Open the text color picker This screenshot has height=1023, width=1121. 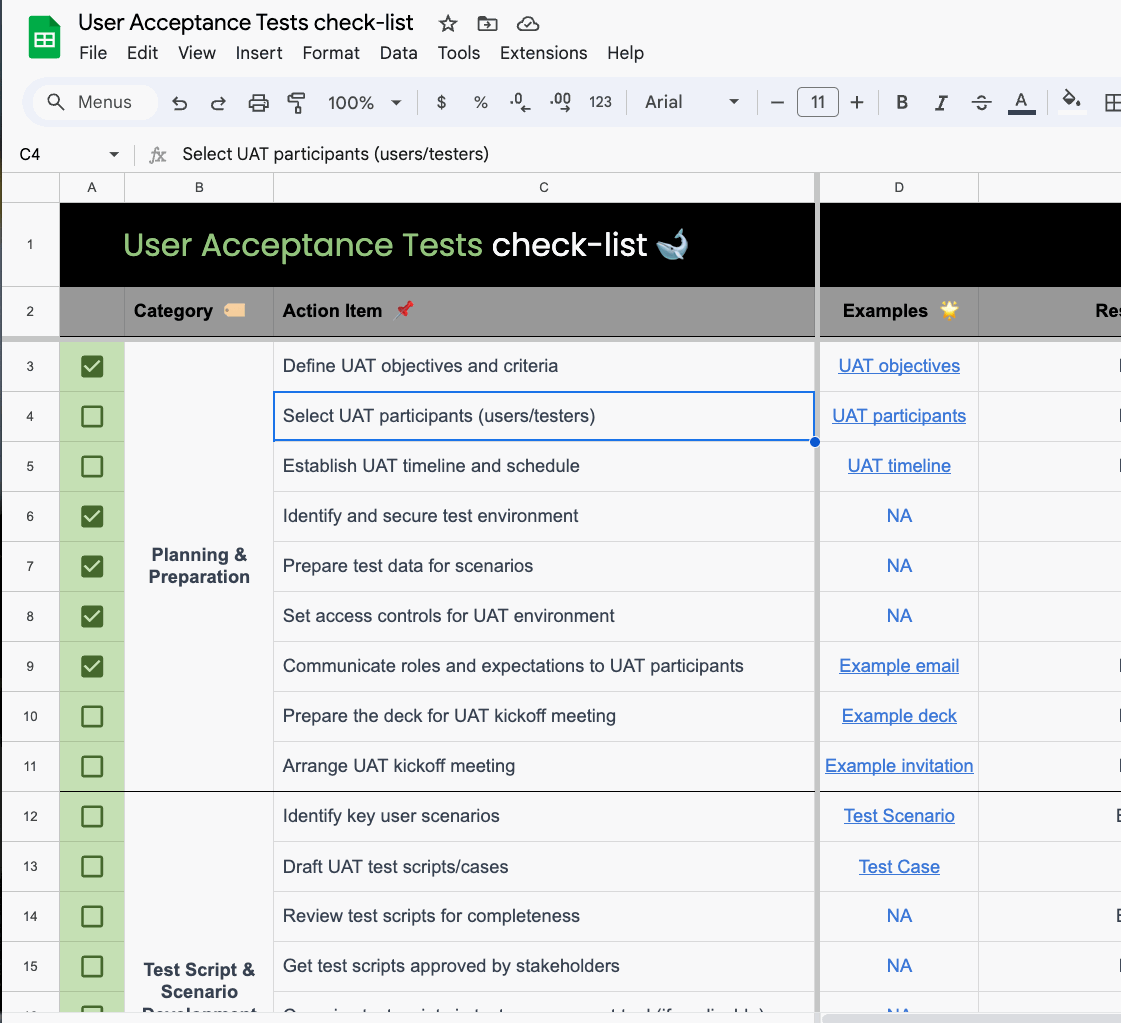coord(1021,102)
